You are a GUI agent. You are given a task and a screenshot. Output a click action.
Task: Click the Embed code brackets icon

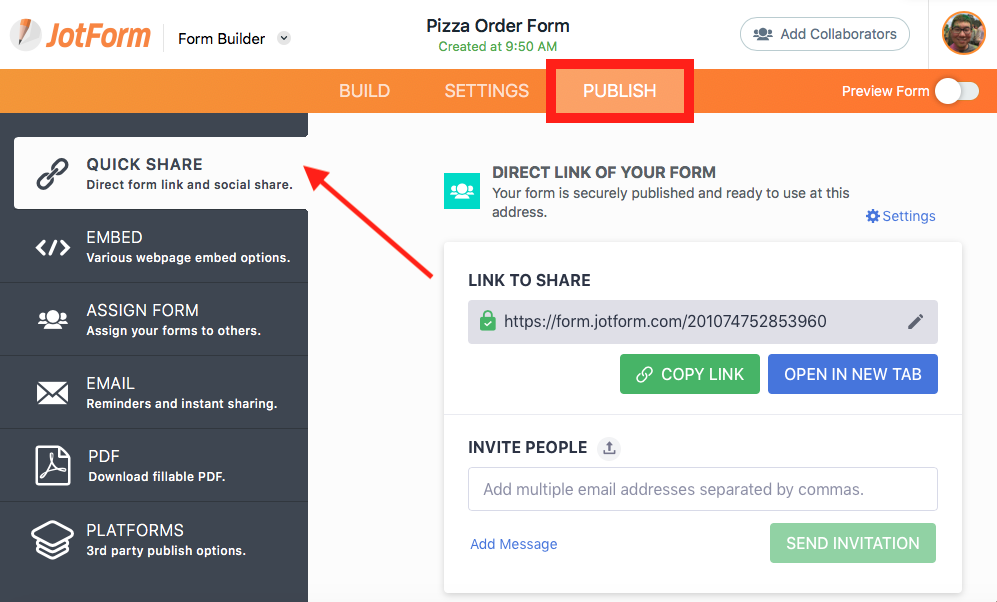53,247
